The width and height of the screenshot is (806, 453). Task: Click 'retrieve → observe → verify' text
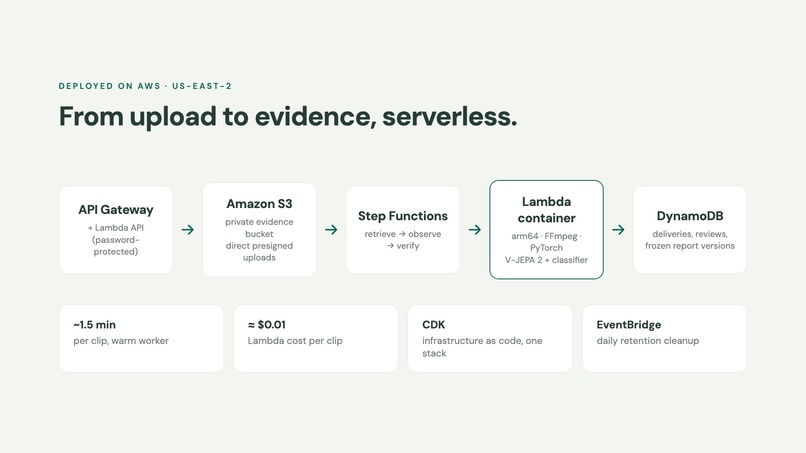pyautogui.click(x=402, y=240)
